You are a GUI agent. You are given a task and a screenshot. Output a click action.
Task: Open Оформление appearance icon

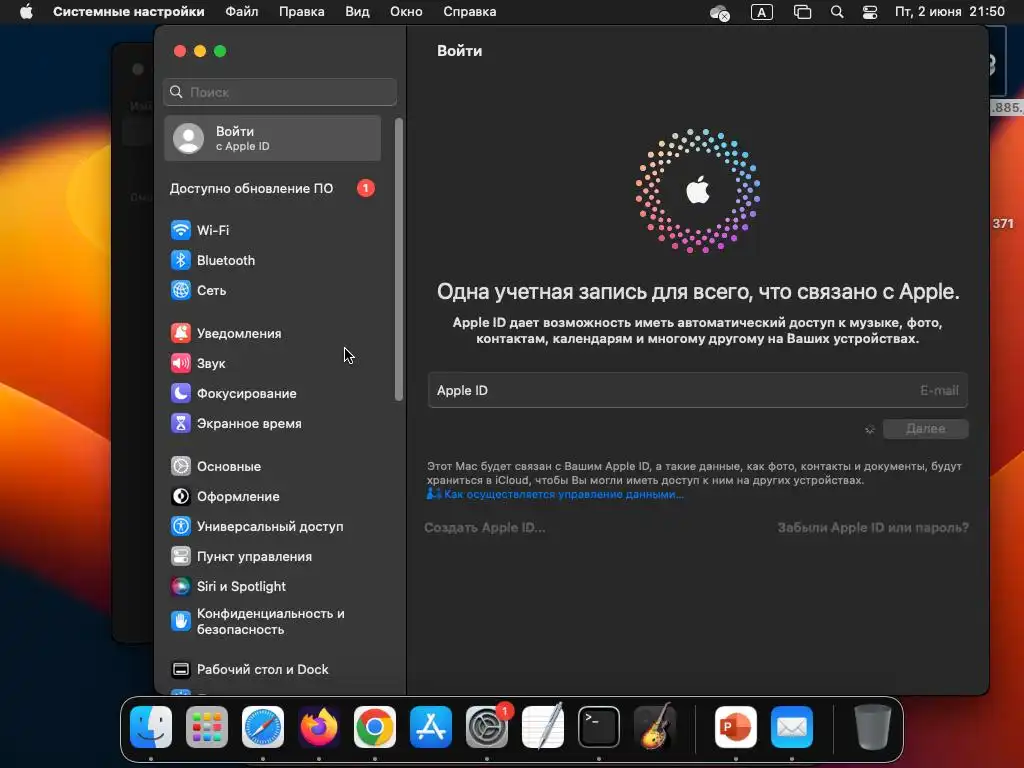(181, 496)
